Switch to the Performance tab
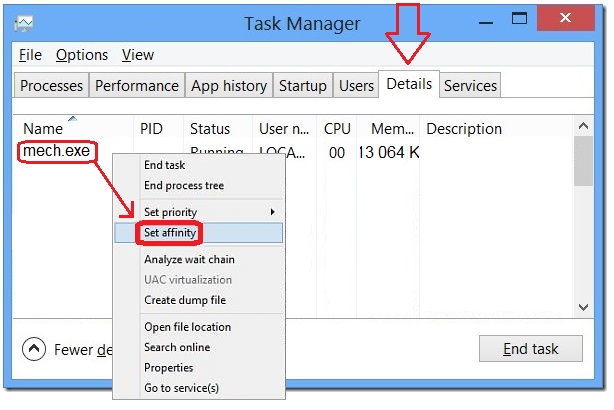The image size is (614, 410). coord(137,86)
